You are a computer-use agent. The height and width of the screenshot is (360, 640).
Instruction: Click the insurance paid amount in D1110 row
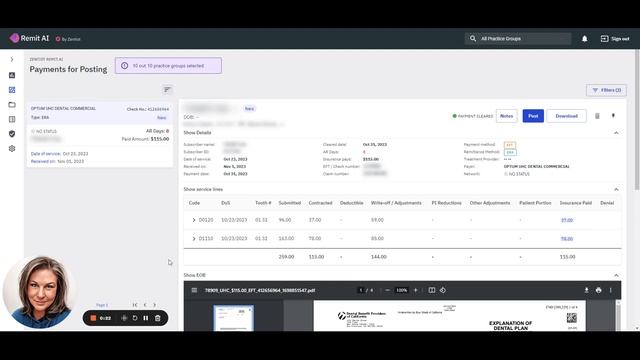pos(567,238)
